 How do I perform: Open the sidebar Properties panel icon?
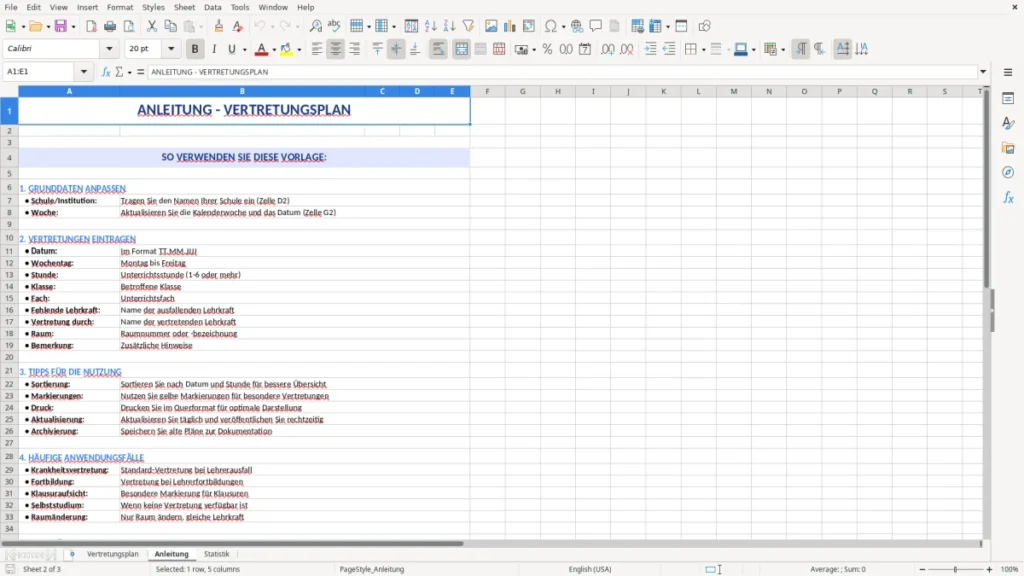point(1008,98)
